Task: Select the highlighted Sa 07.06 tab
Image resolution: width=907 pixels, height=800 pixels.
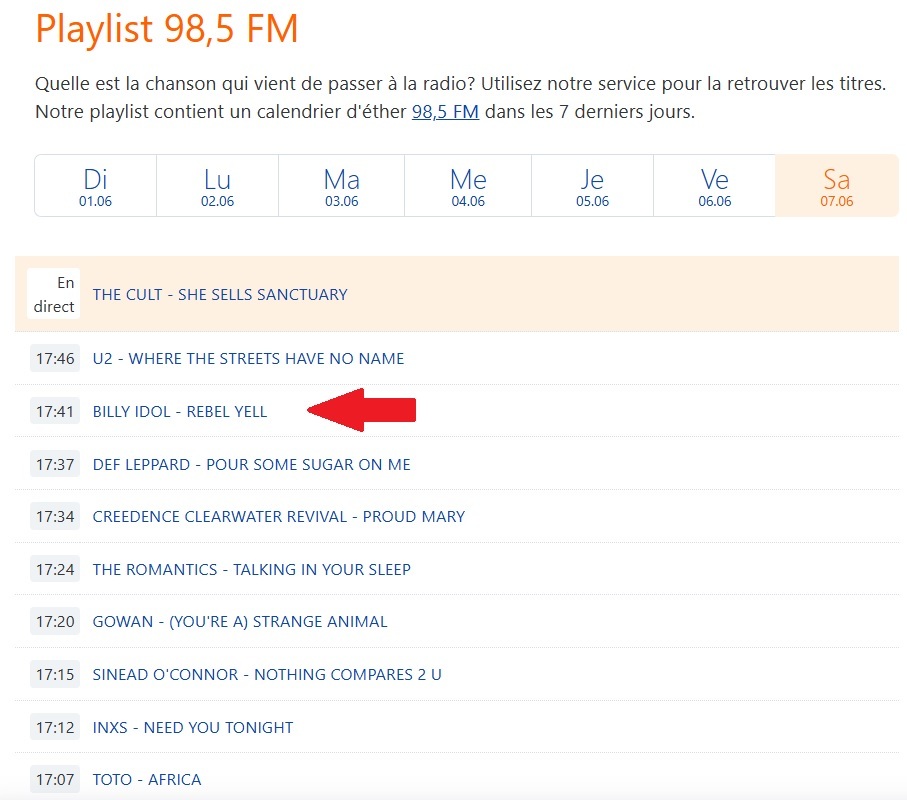Action: point(836,186)
